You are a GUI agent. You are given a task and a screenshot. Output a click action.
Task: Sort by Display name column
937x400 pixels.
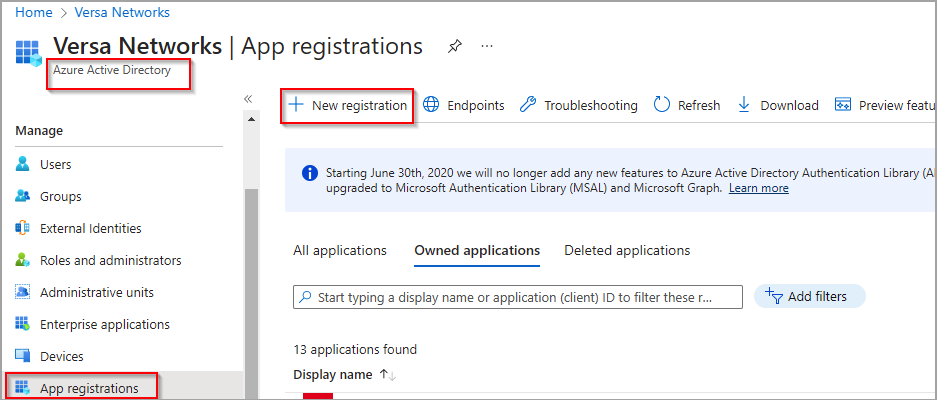(x=333, y=375)
